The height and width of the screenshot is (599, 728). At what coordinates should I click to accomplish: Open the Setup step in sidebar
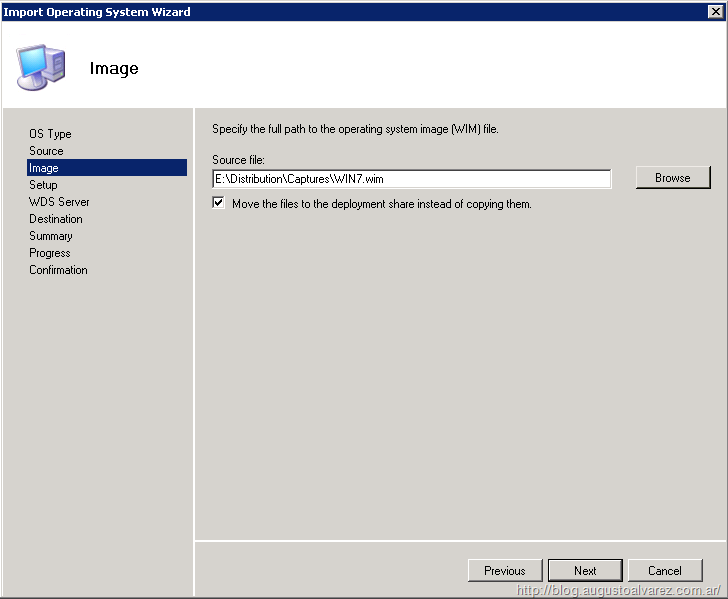(43, 185)
